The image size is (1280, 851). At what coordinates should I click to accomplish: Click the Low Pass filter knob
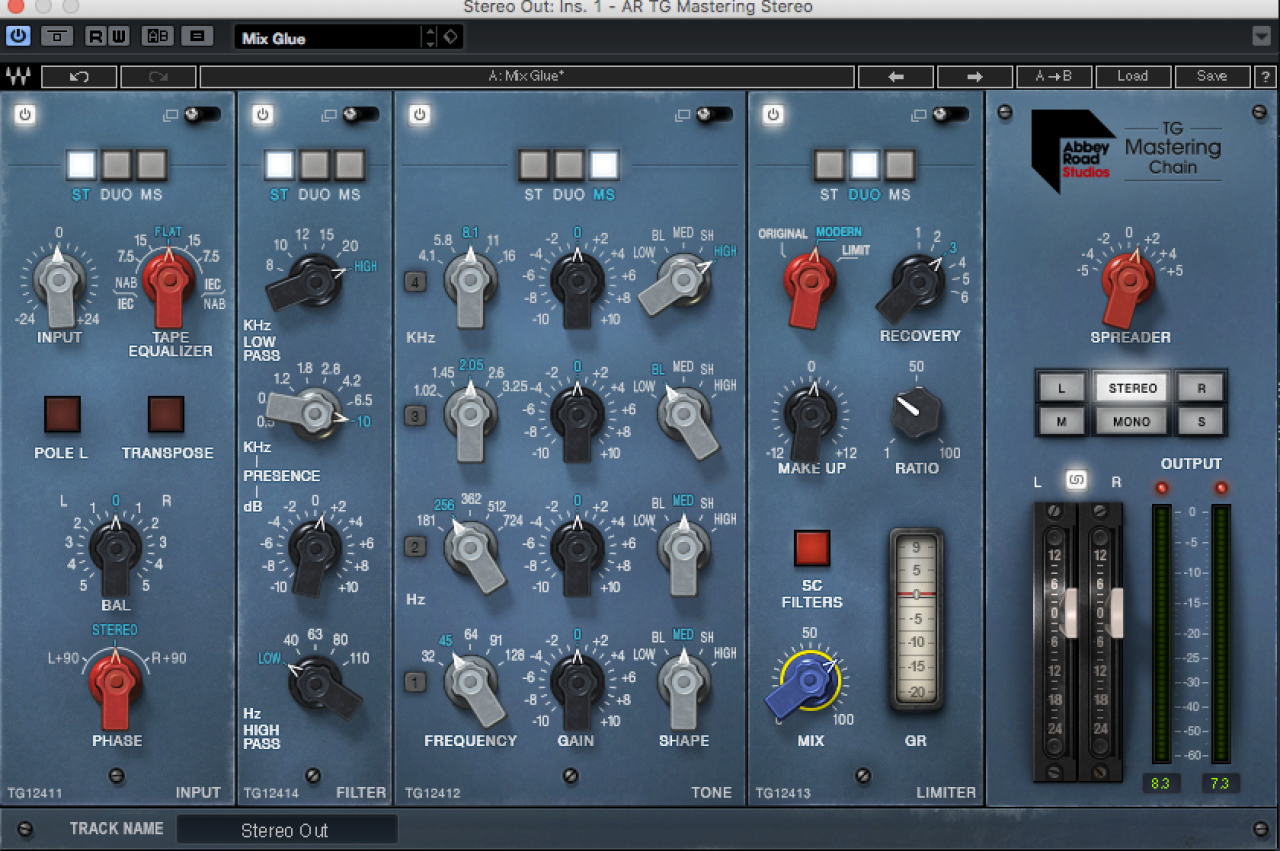(316, 284)
